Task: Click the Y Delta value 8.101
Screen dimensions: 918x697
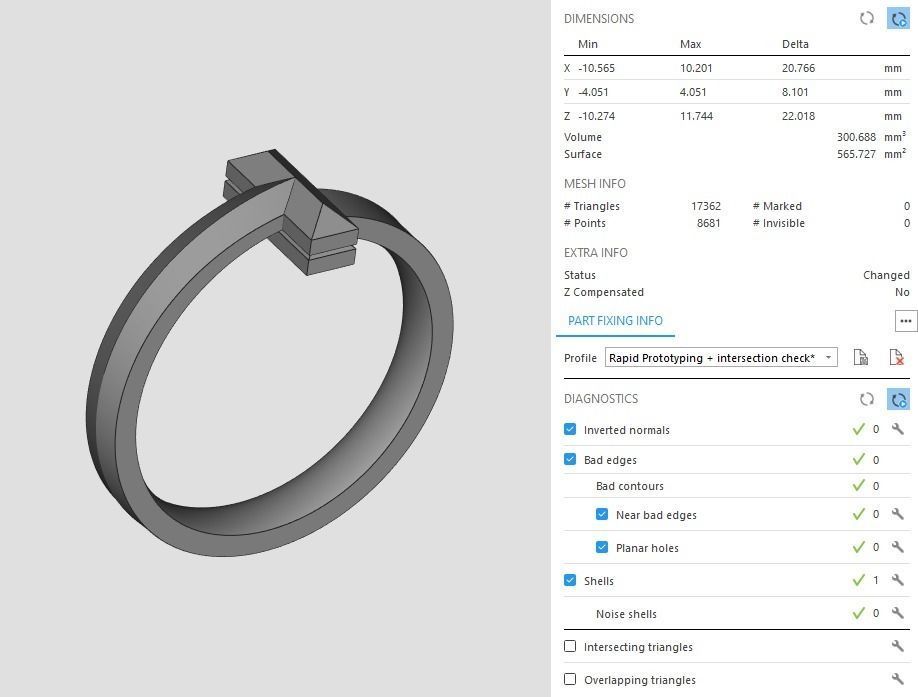Action: [x=795, y=92]
